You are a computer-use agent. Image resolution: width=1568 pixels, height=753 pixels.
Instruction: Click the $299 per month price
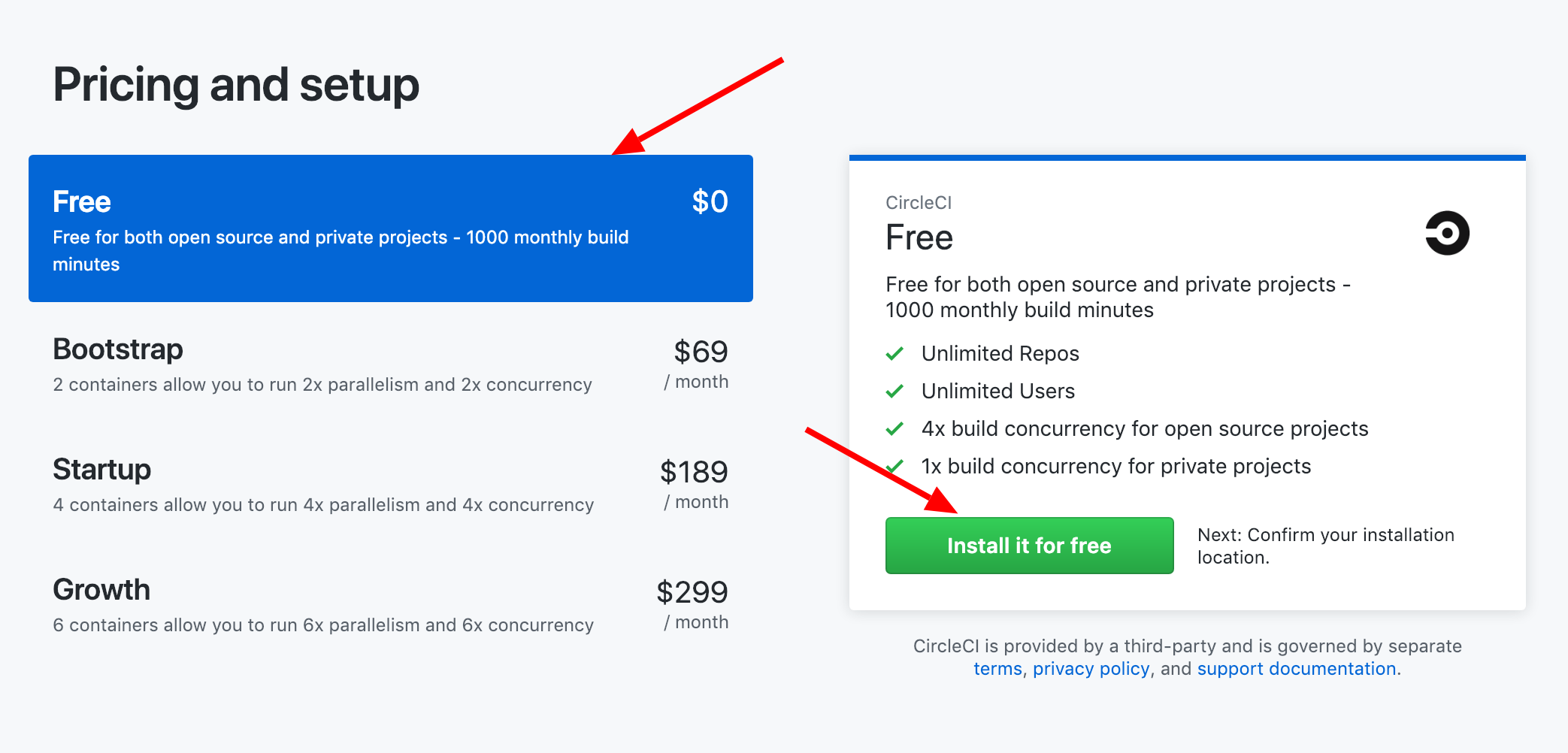coord(693,604)
